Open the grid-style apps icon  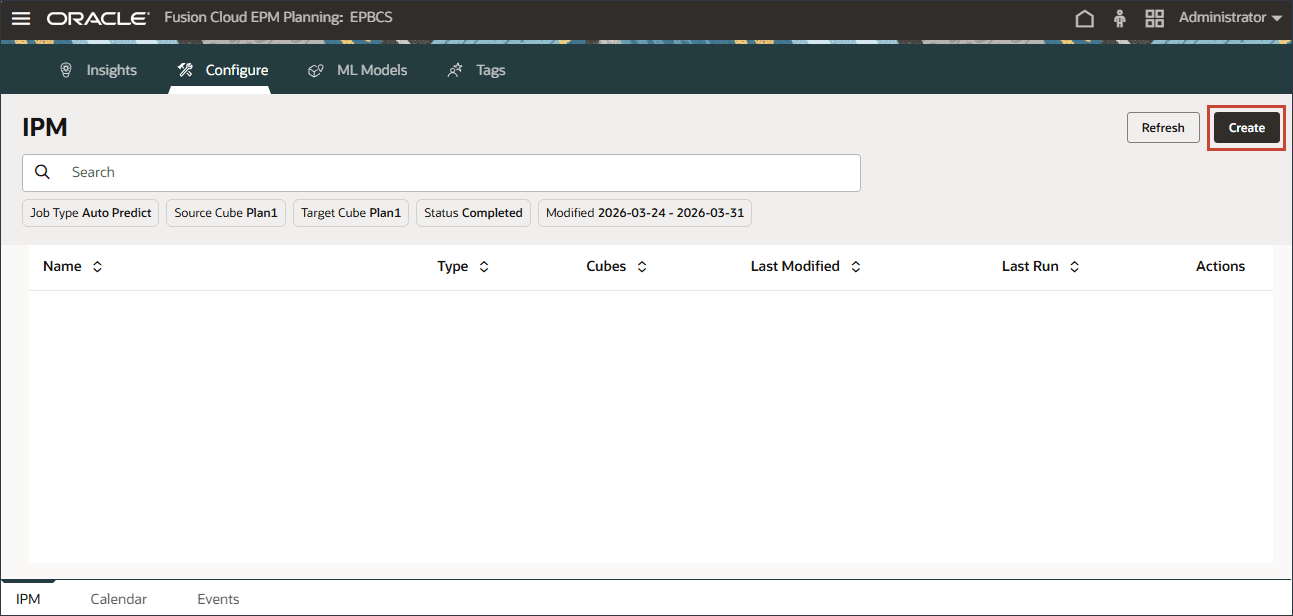(x=1155, y=18)
